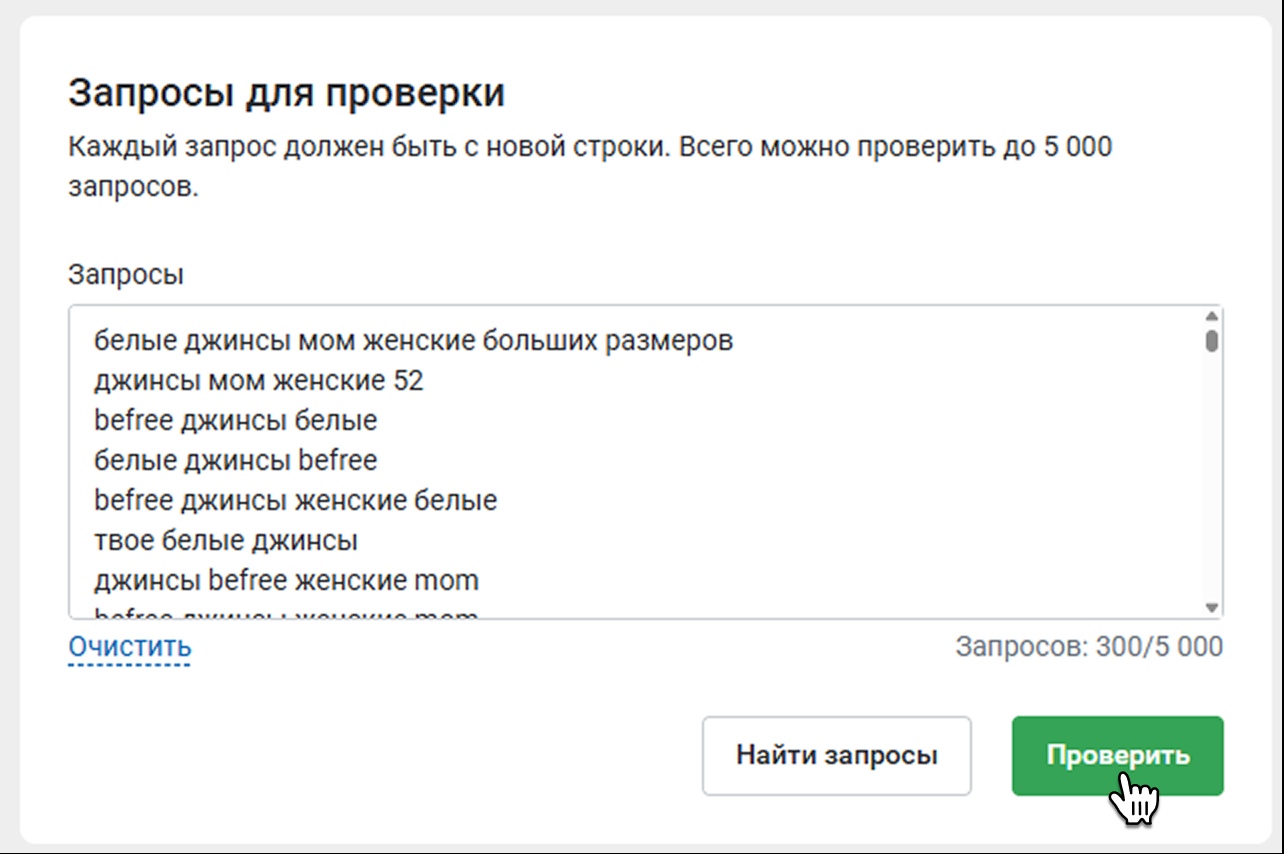Click the textarea scrollbar down arrow

pyautogui.click(x=1211, y=608)
